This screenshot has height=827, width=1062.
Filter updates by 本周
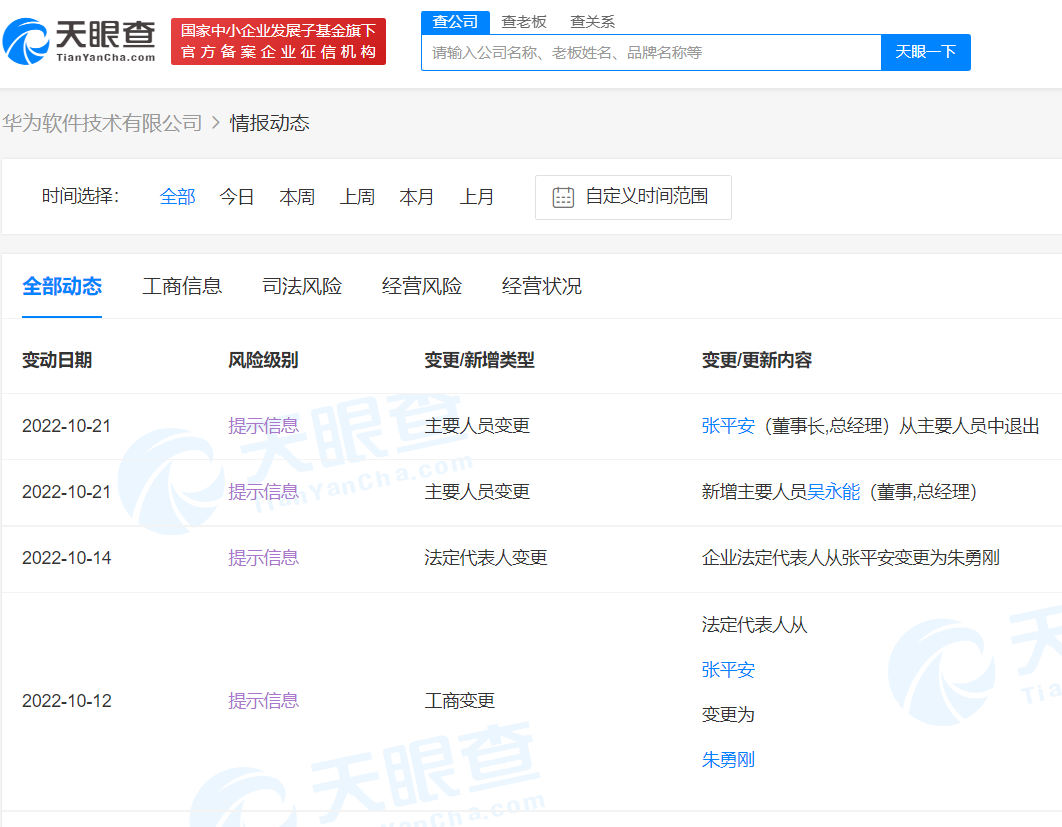(296, 197)
